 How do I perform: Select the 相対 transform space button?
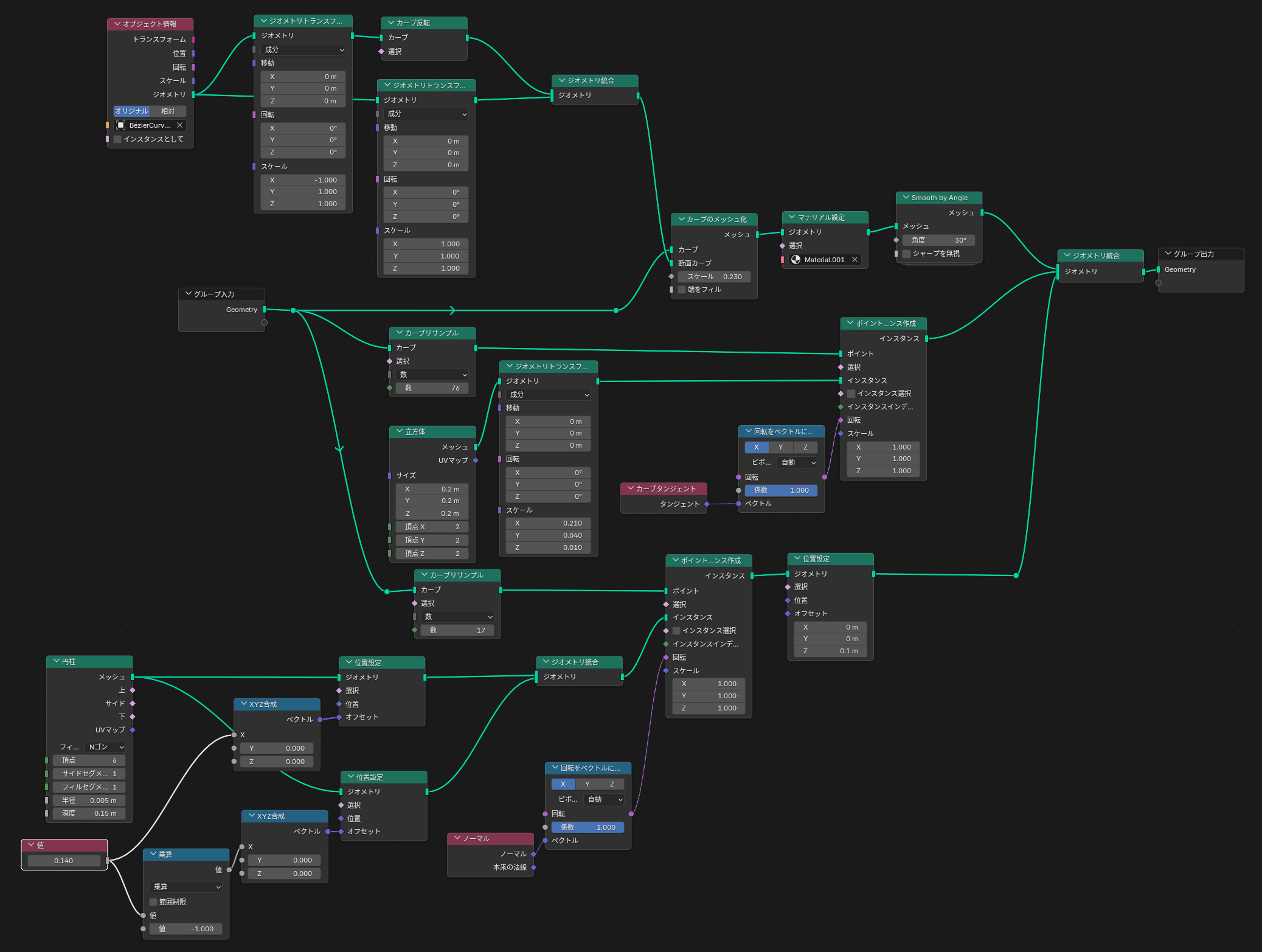168,111
